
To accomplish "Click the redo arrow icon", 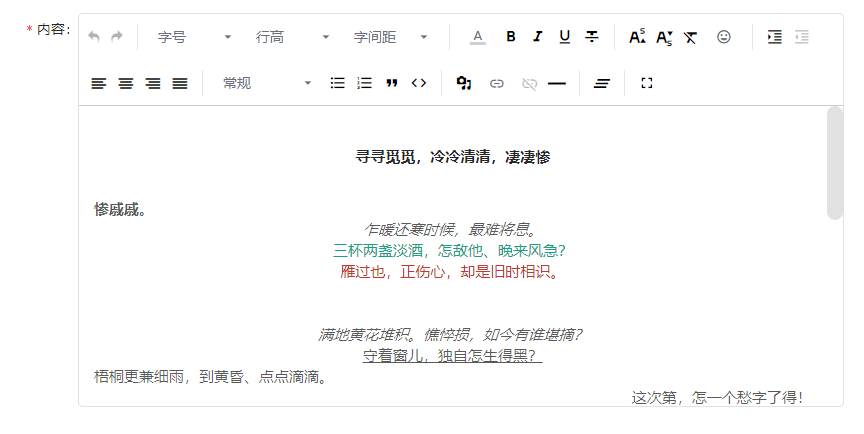I will click(x=116, y=37).
